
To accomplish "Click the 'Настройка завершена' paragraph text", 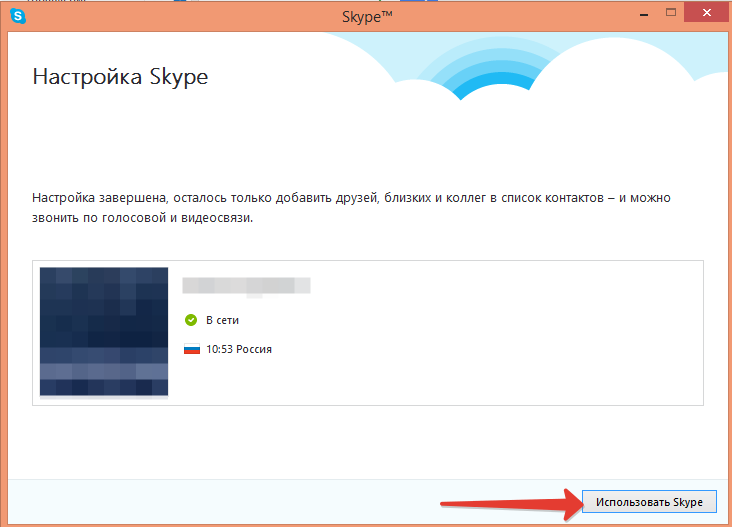I will tap(351, 208).
